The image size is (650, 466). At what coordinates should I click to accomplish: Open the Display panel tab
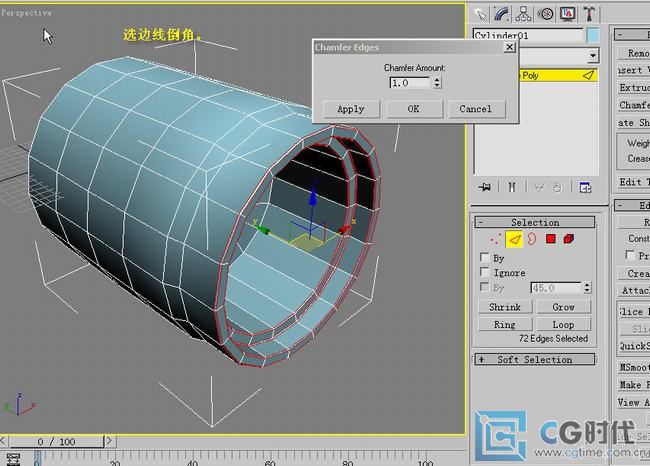[567, 15]
